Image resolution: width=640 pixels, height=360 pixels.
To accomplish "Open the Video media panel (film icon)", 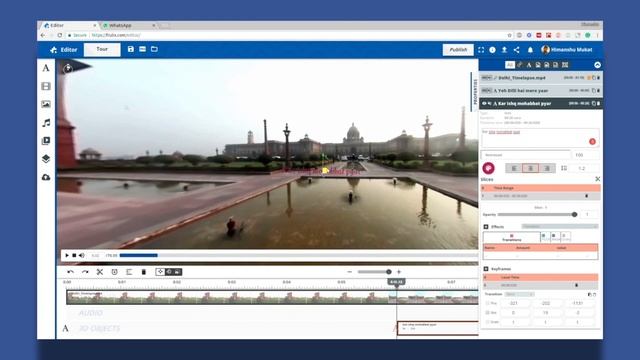I will point(46,86).
